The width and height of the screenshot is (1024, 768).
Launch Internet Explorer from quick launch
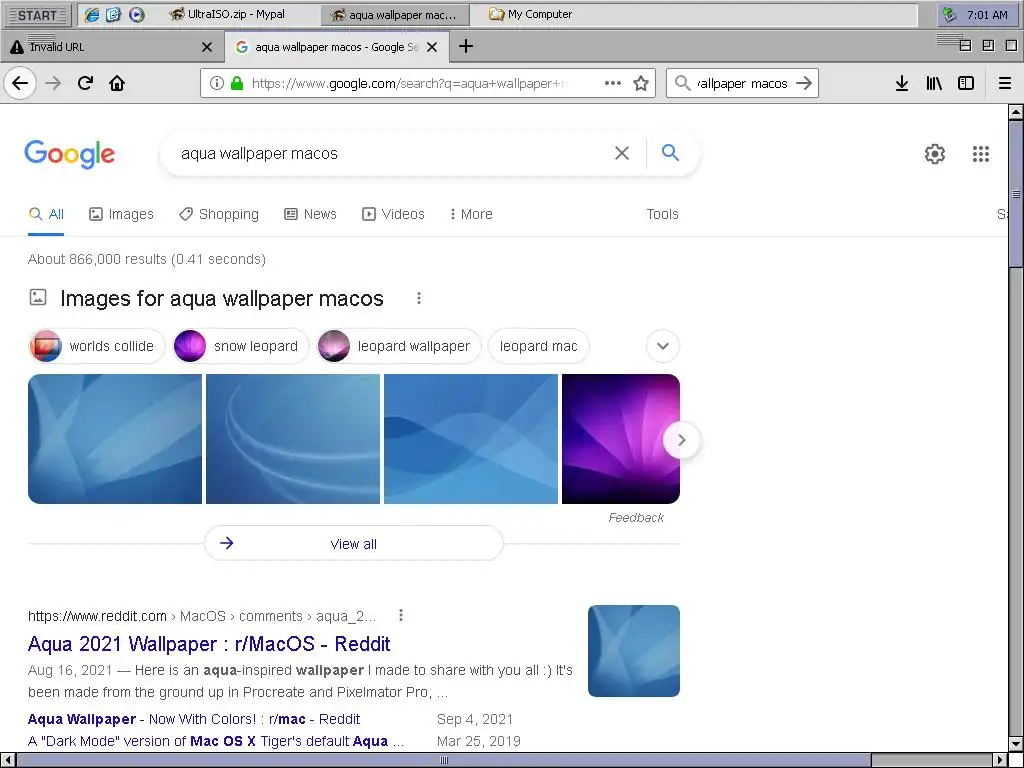[92, 14]
